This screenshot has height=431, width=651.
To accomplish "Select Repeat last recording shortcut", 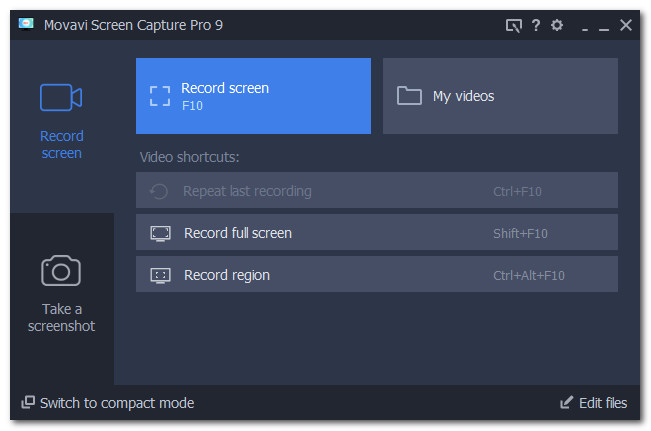I will (377, 191).
